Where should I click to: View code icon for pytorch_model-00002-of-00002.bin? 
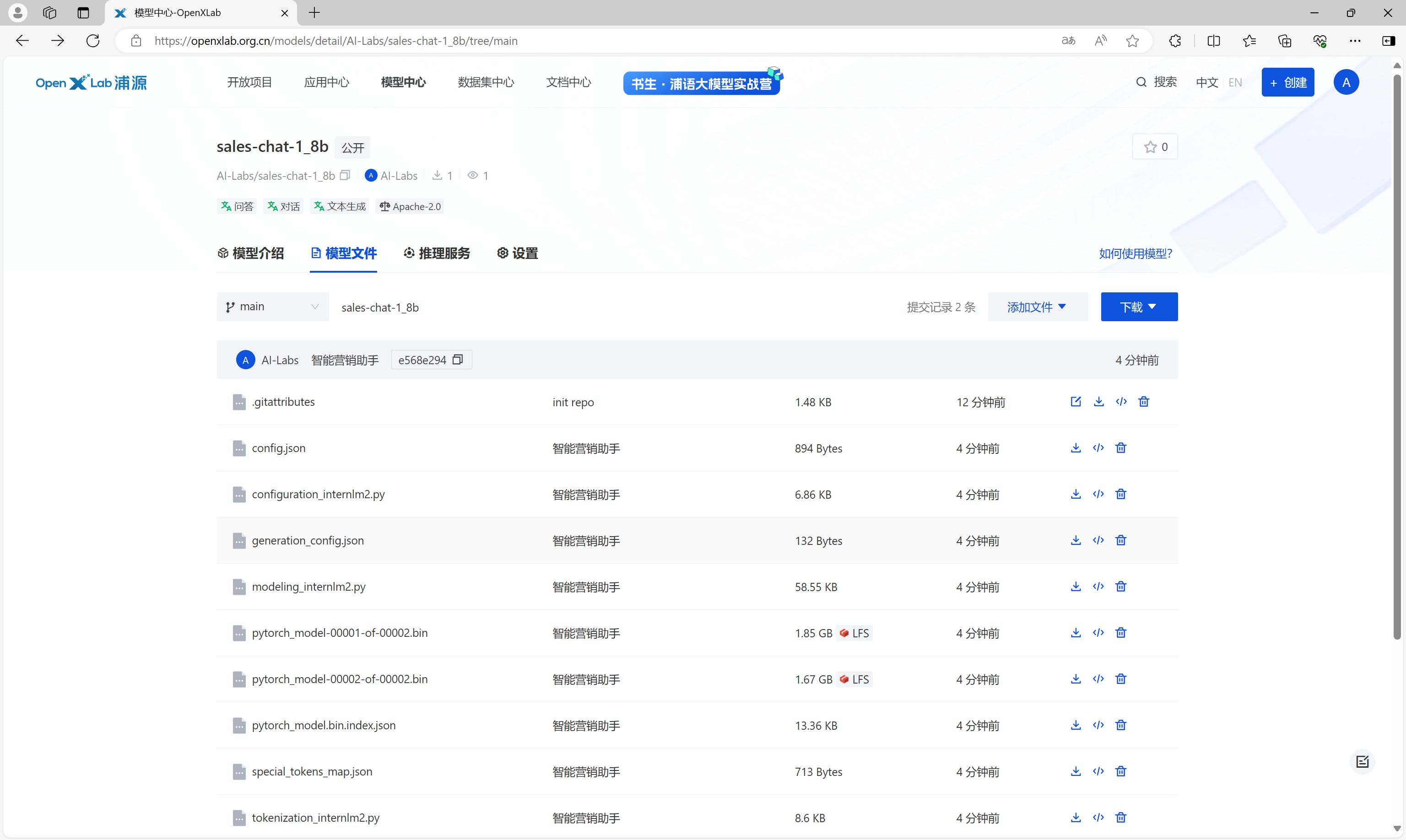tap(1098, 678)
